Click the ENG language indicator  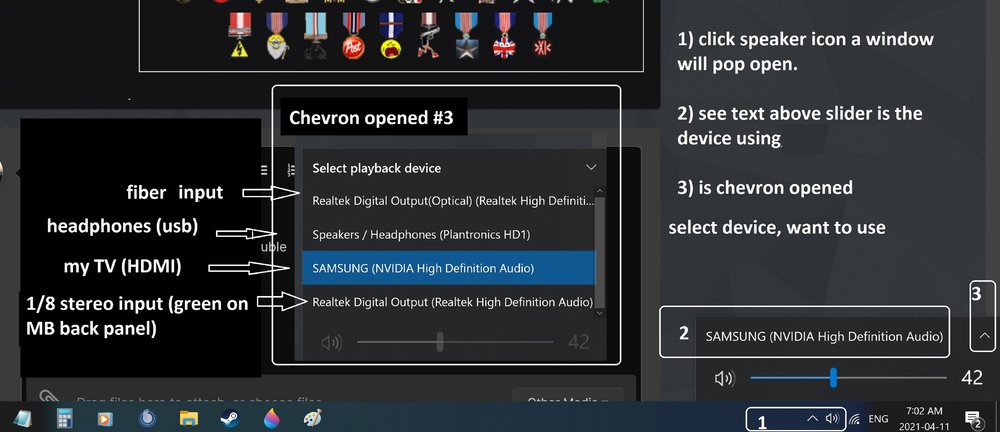(879, 418)
